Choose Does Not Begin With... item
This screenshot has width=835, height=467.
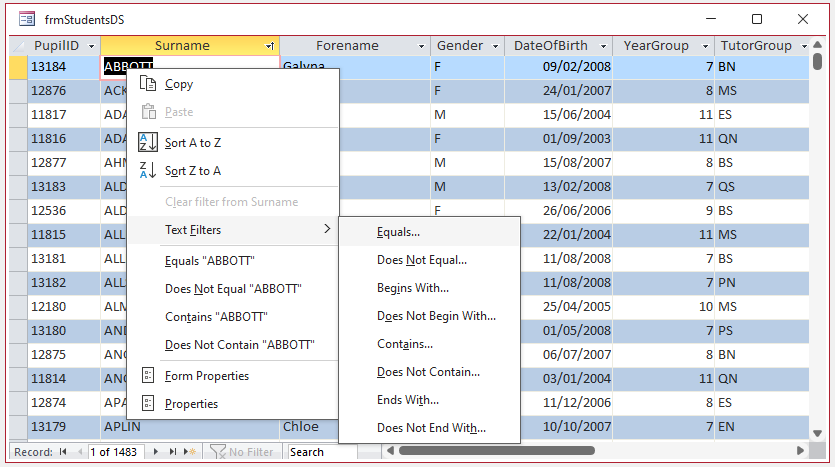(x=429, y=316)
